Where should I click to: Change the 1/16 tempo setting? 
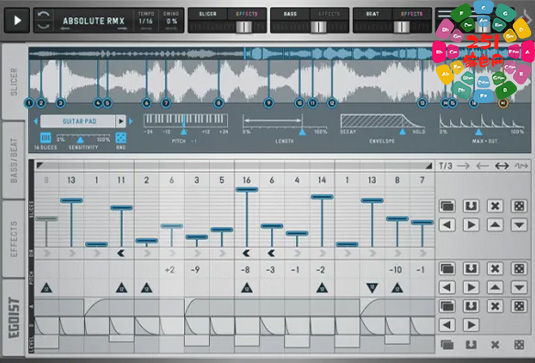pos(146,21)
